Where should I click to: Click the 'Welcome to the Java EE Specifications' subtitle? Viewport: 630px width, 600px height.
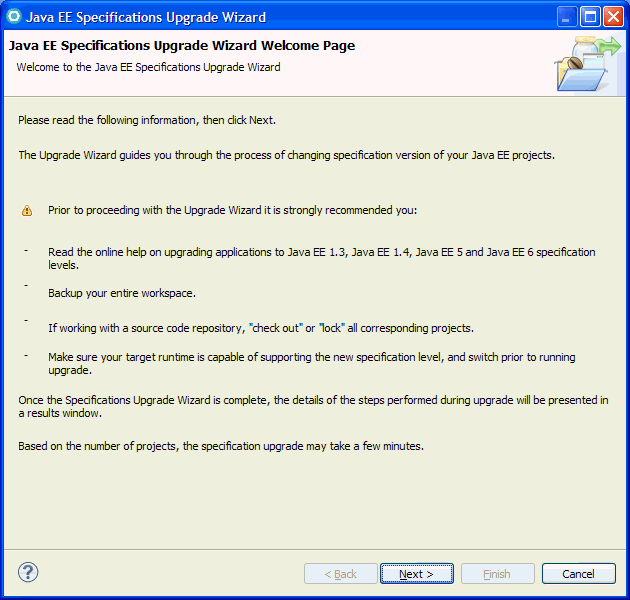click(x=148, y=67)
